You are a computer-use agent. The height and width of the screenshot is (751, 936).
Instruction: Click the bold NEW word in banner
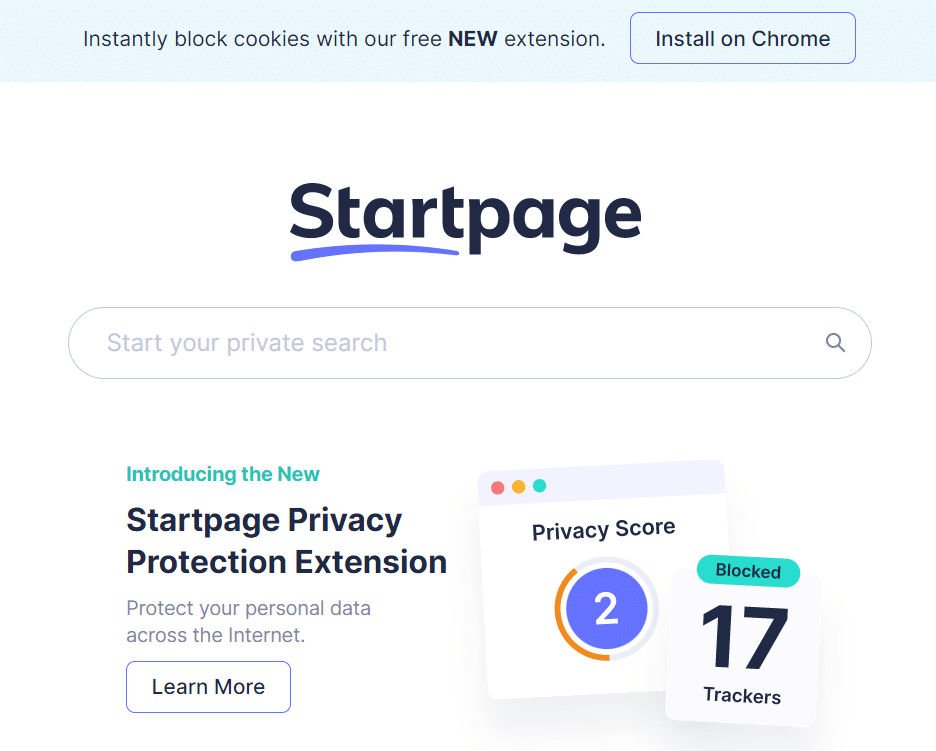point(473,39)
